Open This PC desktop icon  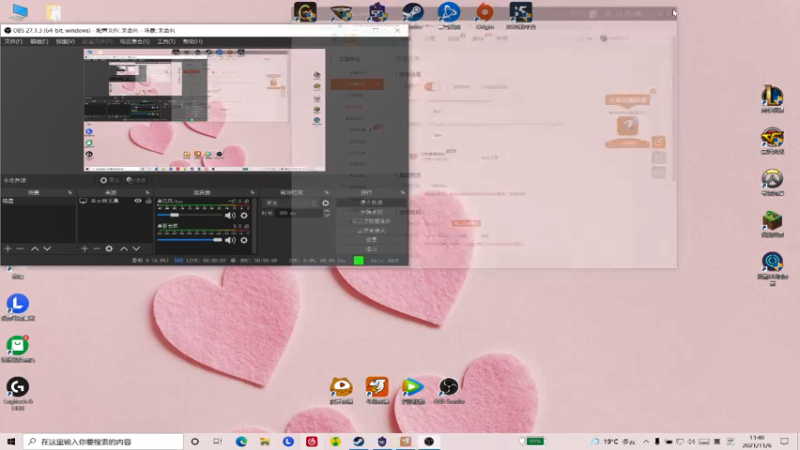[19, 12]
